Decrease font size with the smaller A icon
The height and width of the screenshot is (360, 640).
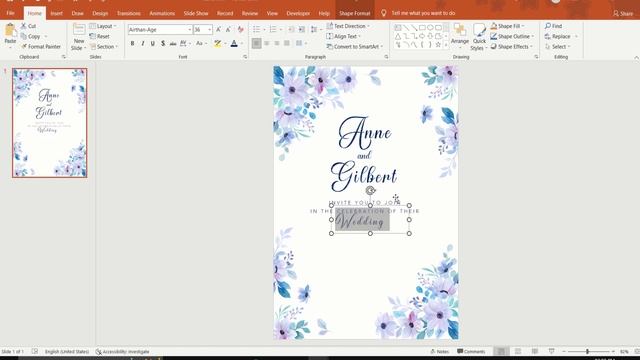coord(228,29)
